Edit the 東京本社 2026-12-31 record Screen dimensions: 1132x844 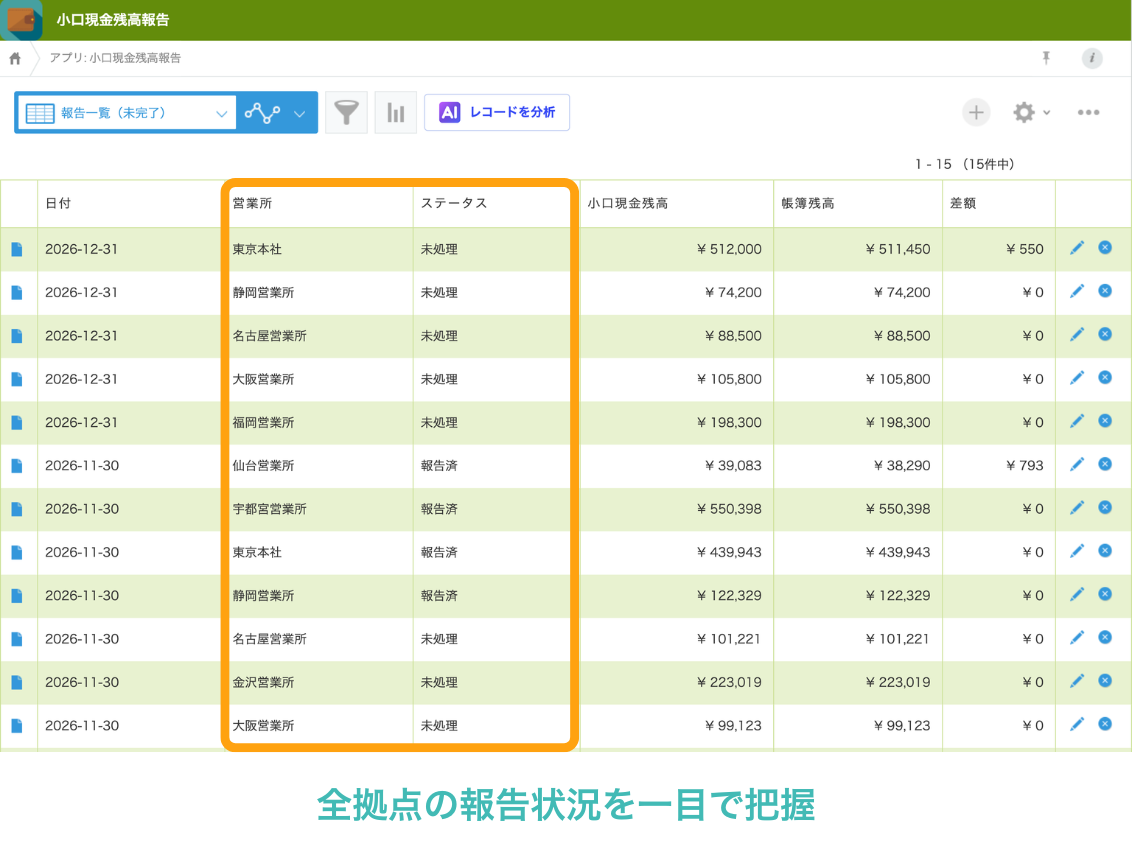point(1076,248)
